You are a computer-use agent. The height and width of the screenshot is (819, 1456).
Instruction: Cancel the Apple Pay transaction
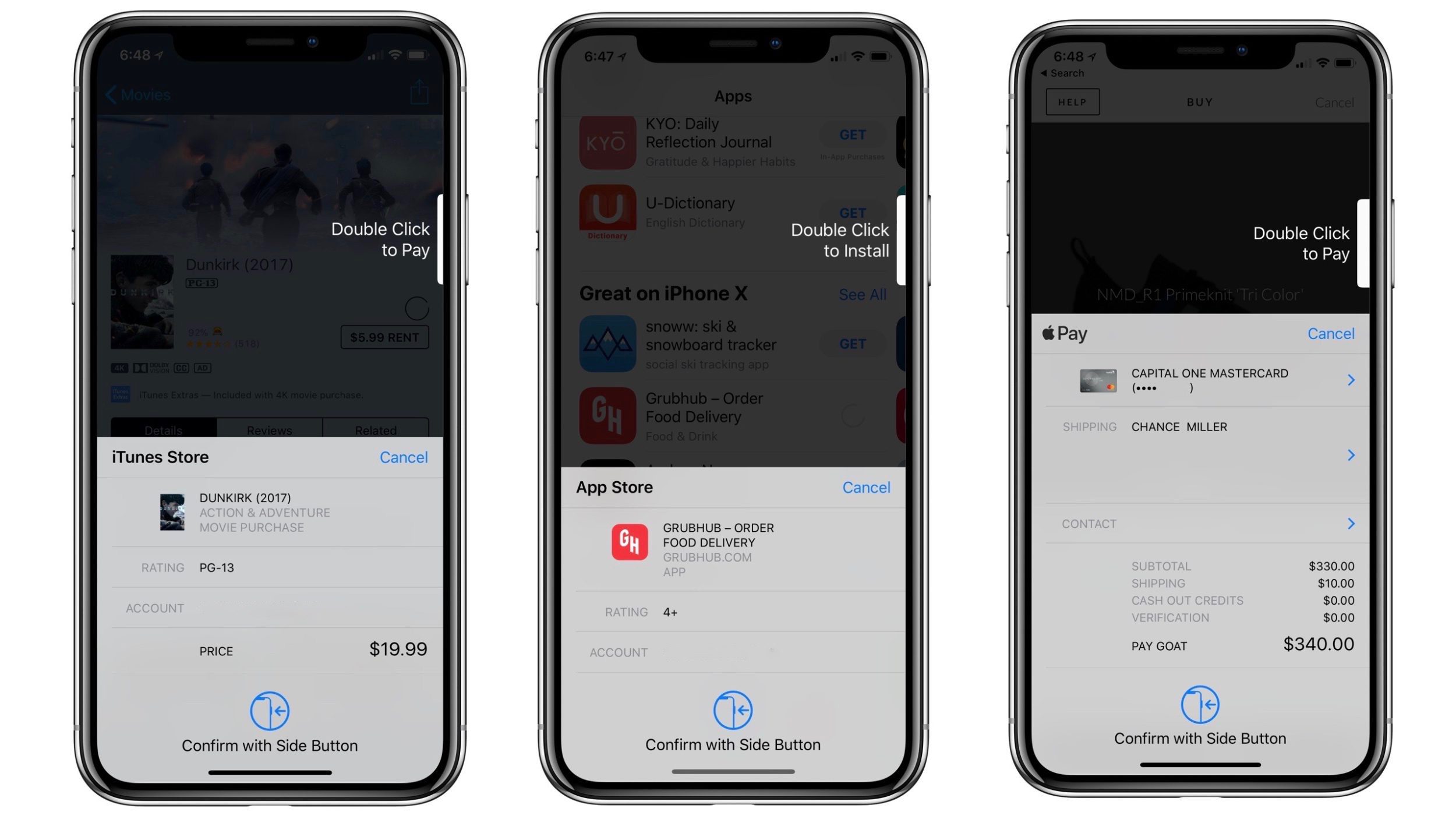1330,332
